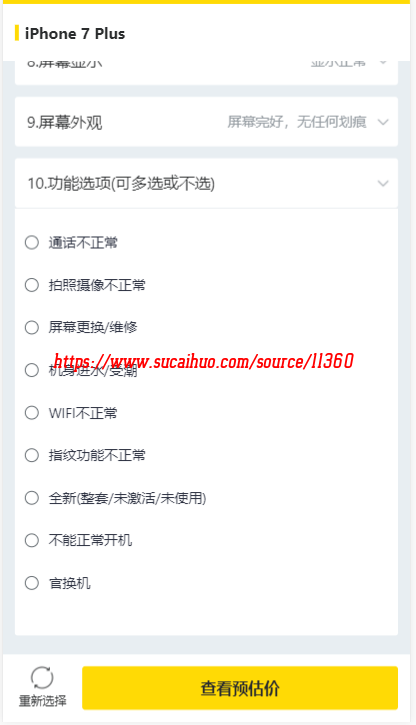Screen dimensions: 416x725
Task: Choose 全新(整套/未激活/未使用) option
Action: pos(32,498)
